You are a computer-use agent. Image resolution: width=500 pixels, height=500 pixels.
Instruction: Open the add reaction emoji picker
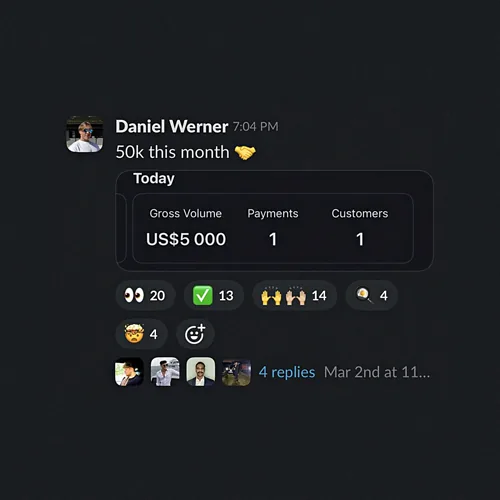point(195,334)
